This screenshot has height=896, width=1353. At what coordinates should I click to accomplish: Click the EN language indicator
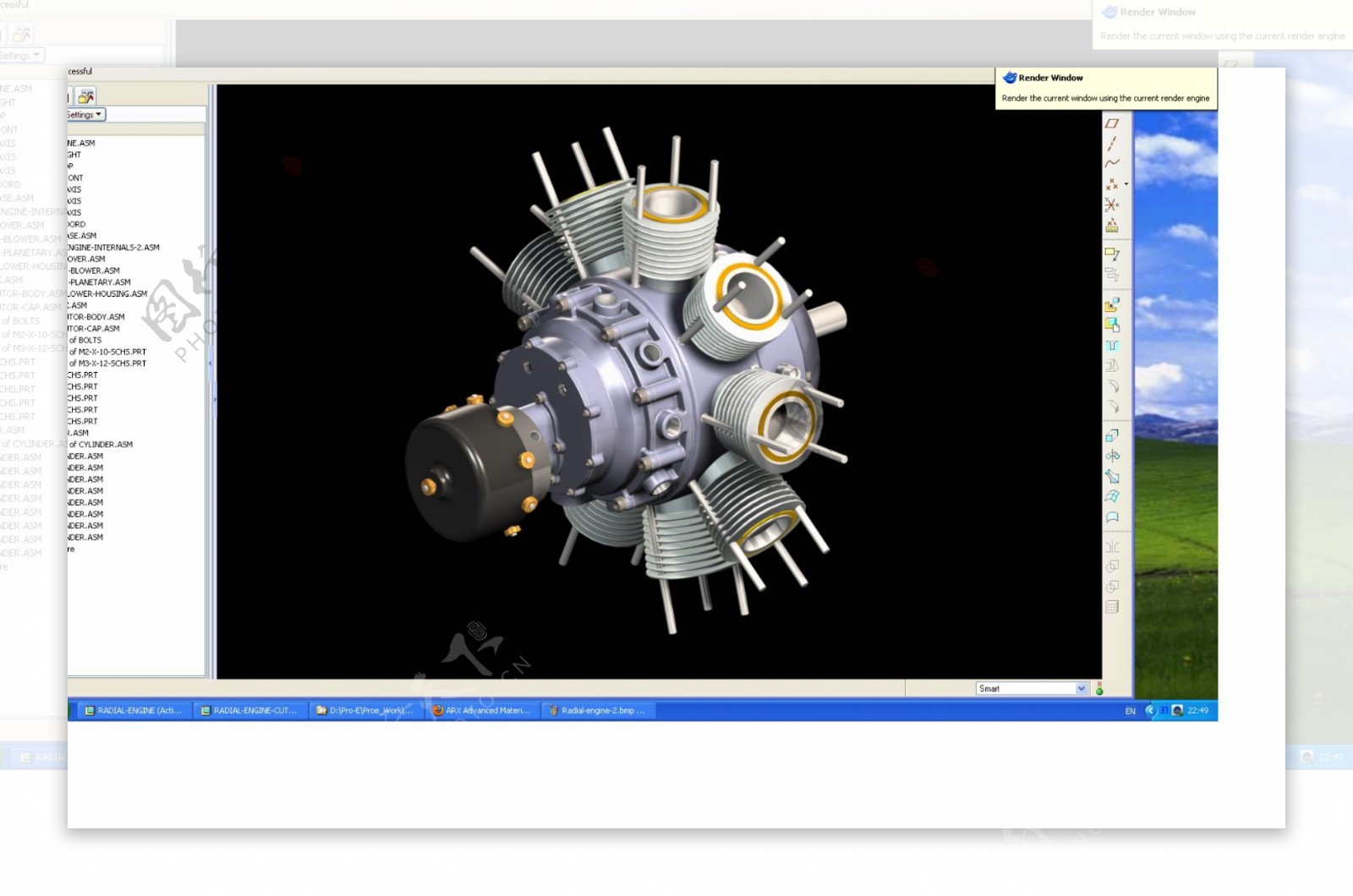click(x=1130, y=712)
